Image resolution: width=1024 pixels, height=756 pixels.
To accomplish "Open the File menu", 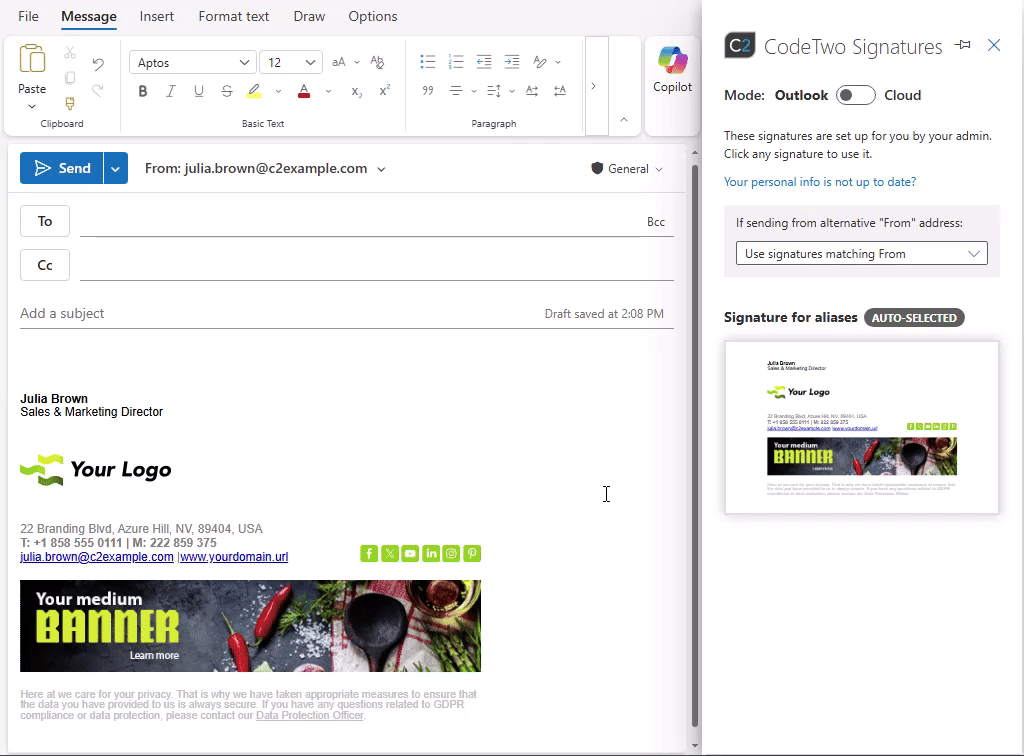I will coord(28,16).
